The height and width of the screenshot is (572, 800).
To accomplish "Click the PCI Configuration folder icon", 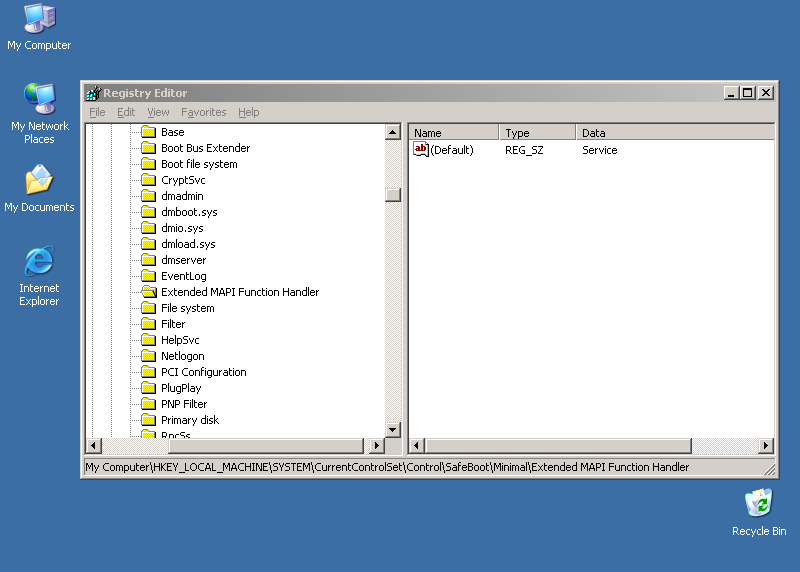I will pyautogui.click(x=148, y=372).
